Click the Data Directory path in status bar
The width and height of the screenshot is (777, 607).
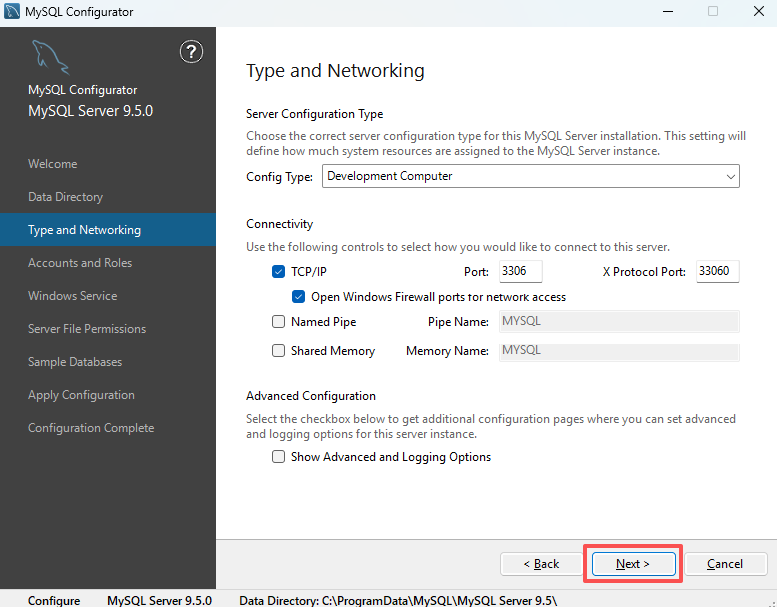click(x=398, y=601)
